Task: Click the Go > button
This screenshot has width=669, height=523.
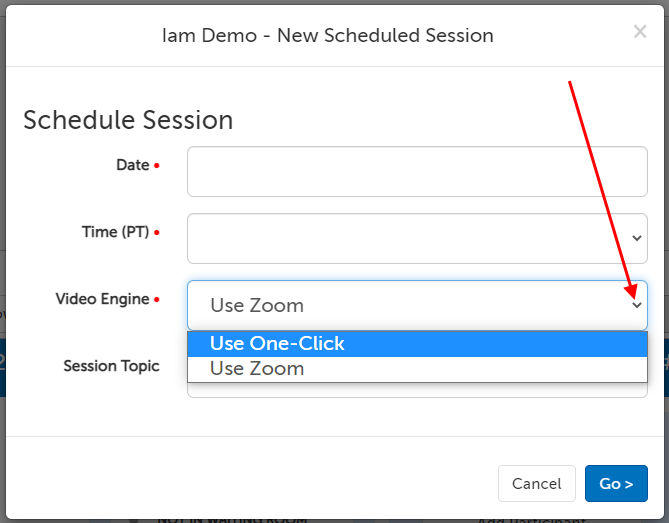Action: [616, 484]
